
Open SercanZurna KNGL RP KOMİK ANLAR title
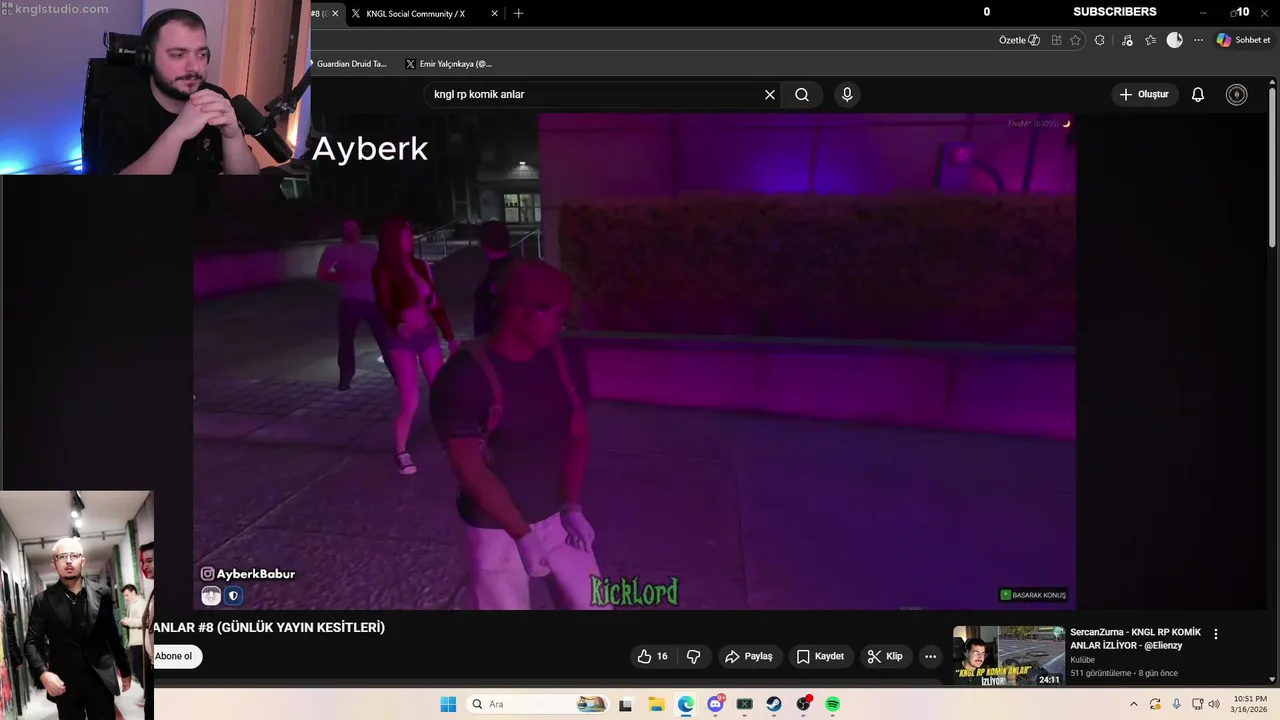(x=1135, y=638)
